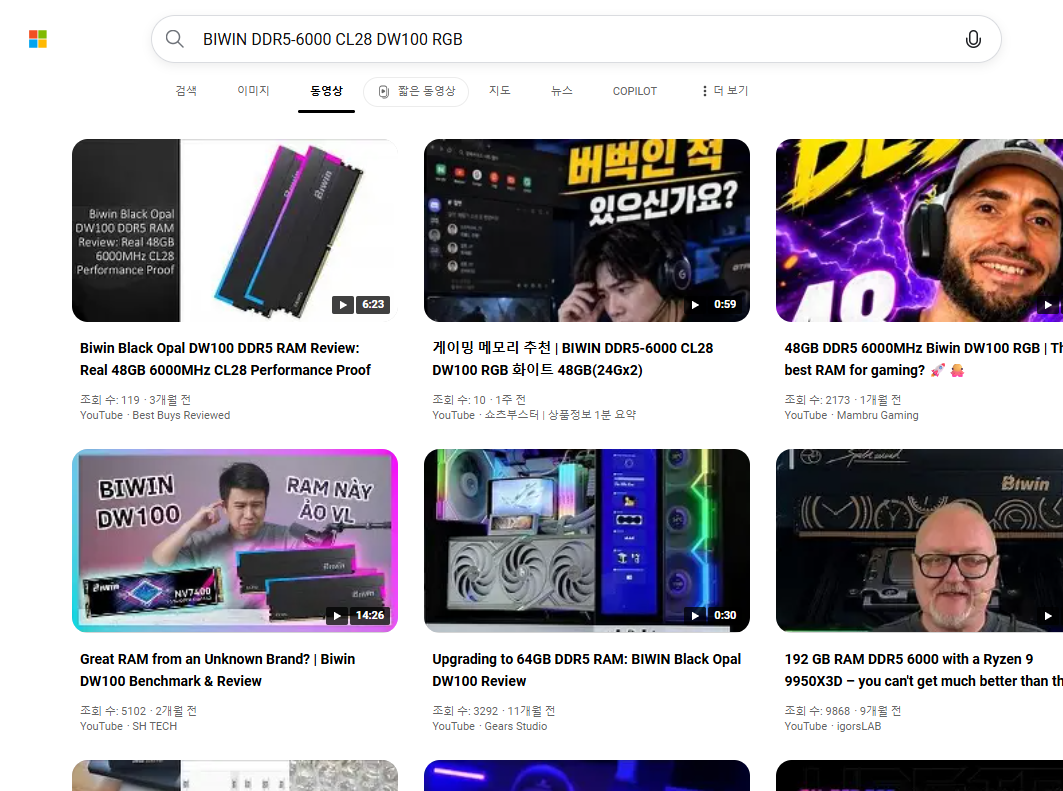Play icon on the 0:59 Korean video

point(695,305)
